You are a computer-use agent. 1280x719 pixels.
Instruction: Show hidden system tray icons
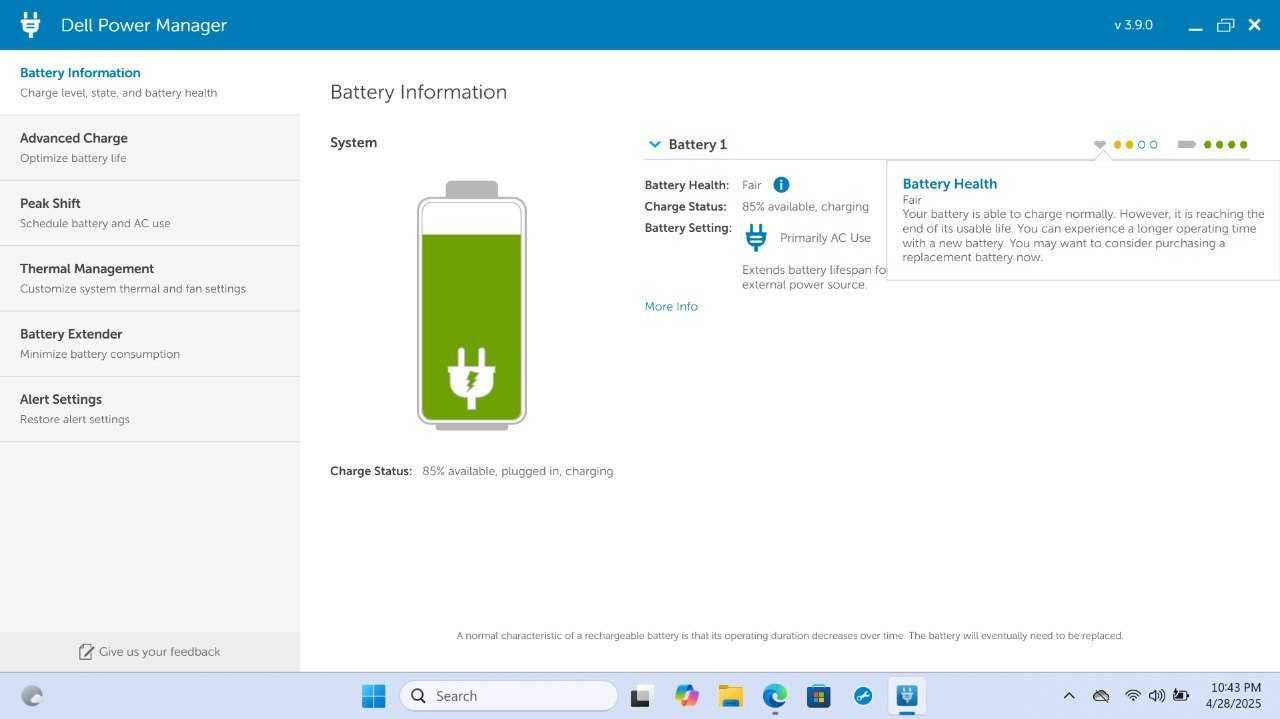(x=1069, y=696)
